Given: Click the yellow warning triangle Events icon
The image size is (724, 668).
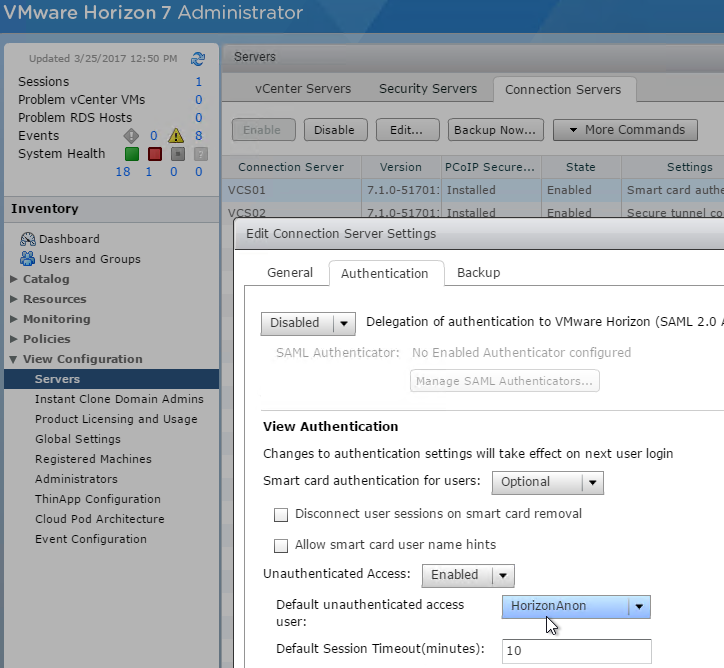Looking at the screenshot, I should [175, 136].
